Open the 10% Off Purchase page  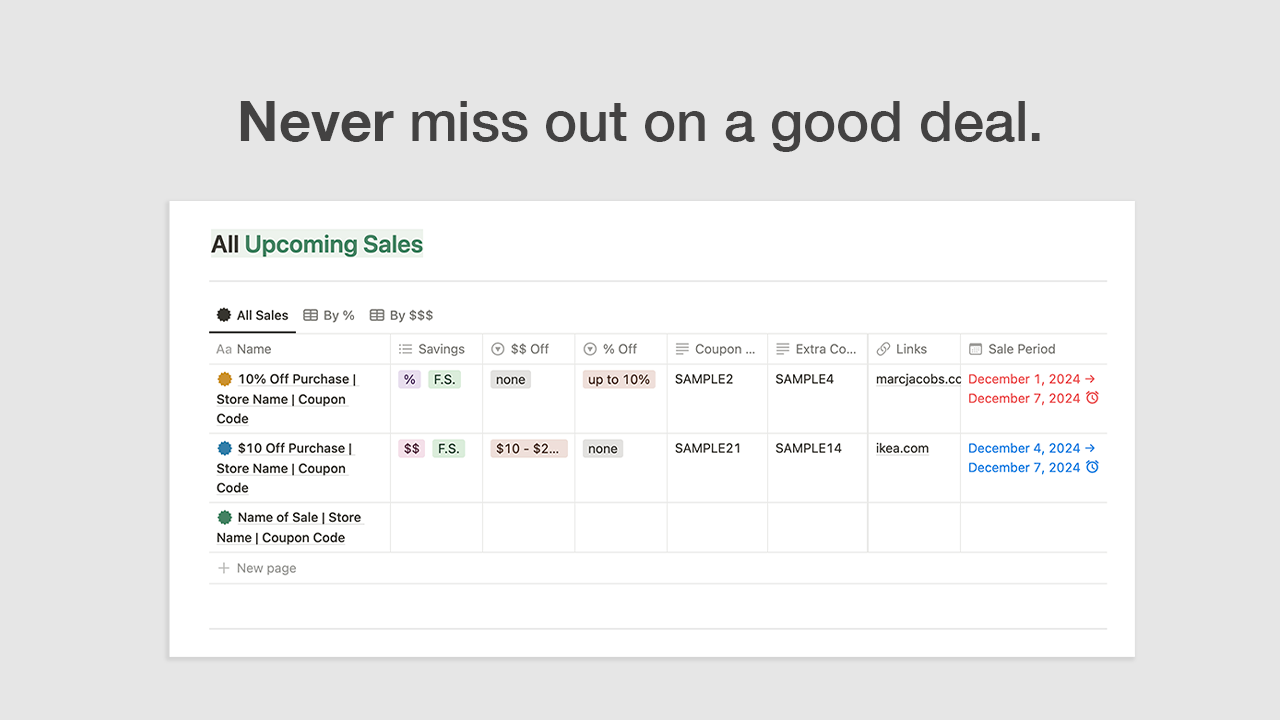pyautogui.click(x=286, y=399)
